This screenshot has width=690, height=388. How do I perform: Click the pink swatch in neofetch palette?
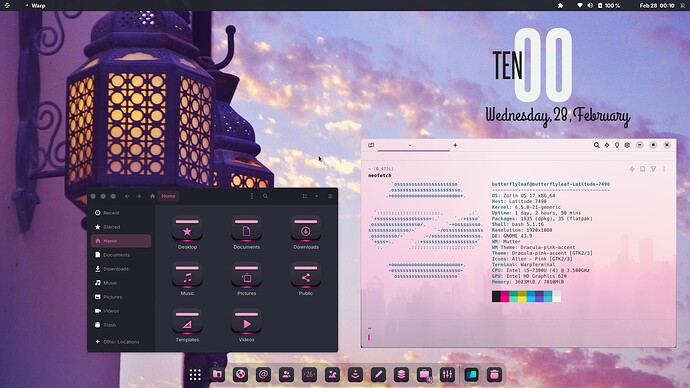[505, 296]
